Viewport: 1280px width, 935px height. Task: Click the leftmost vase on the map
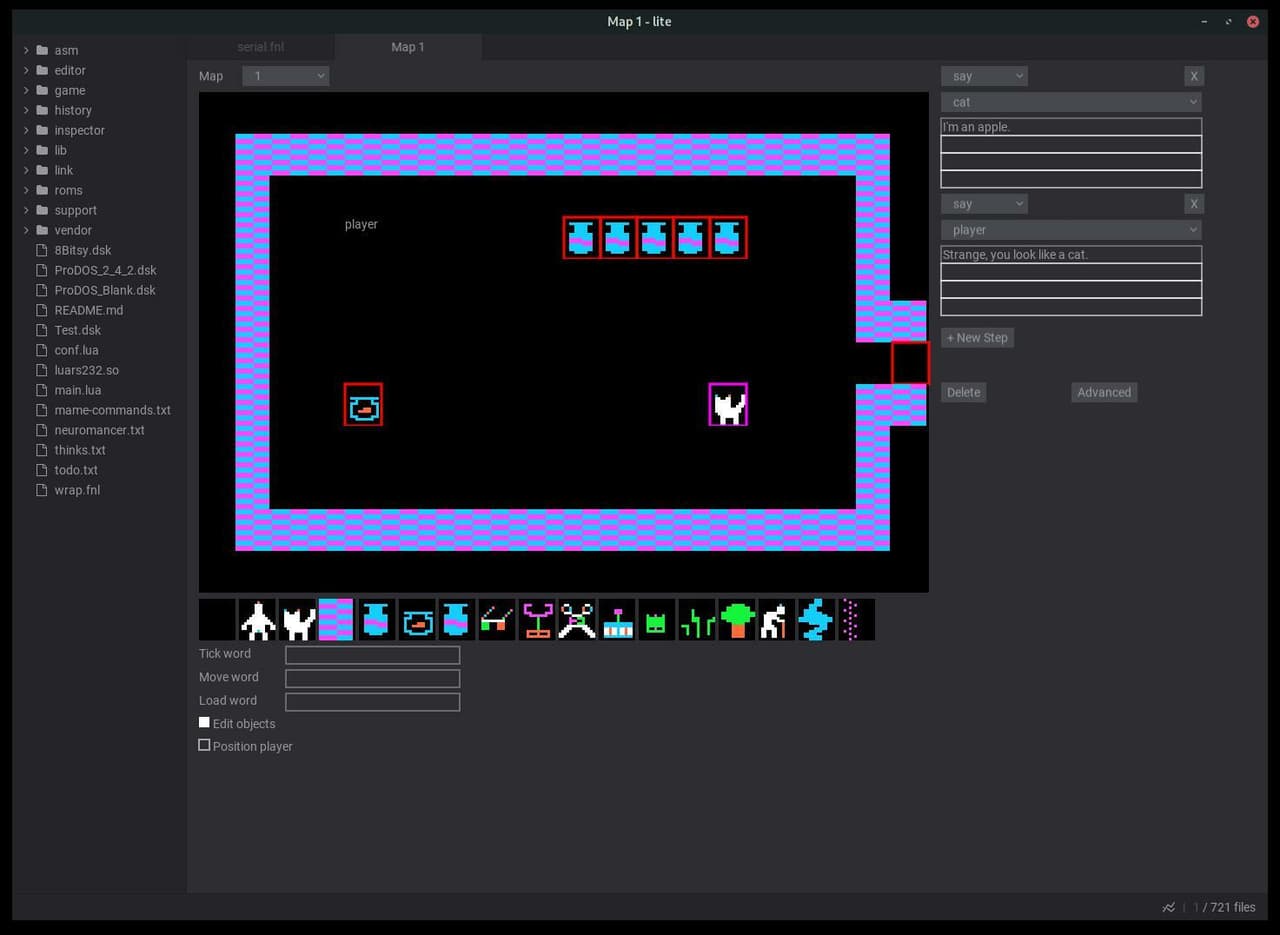tap(581, 238)
